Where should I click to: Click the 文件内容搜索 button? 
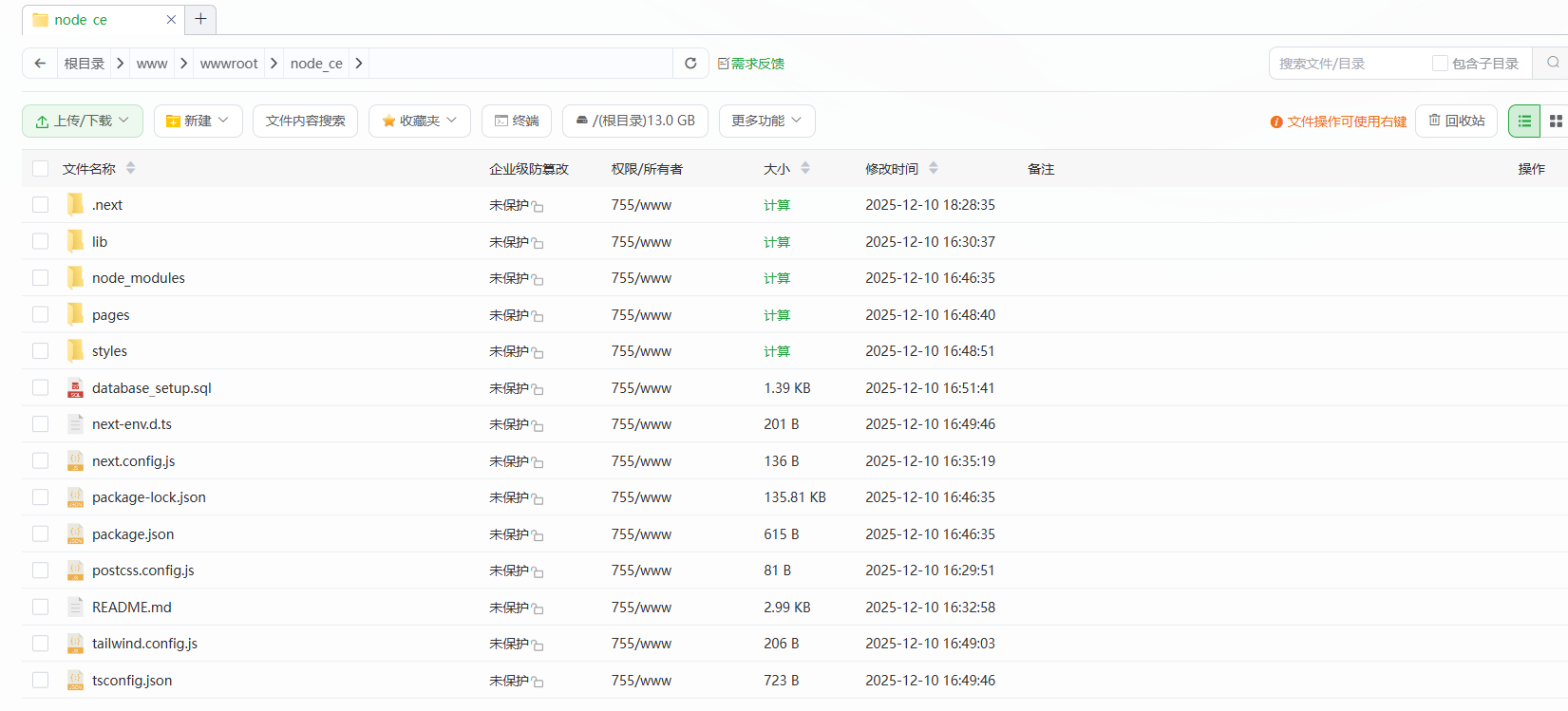coord(305,121)
